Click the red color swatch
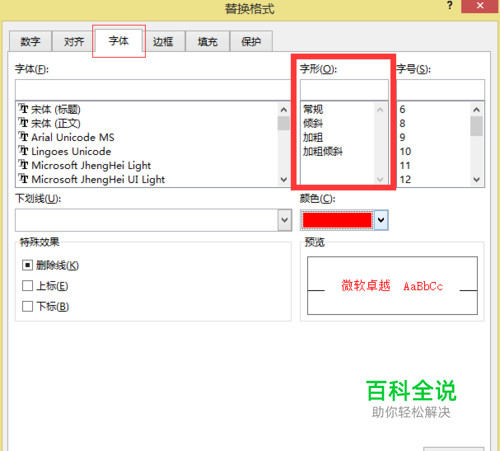Screen dimensions: 500x451 pos(337,220)
